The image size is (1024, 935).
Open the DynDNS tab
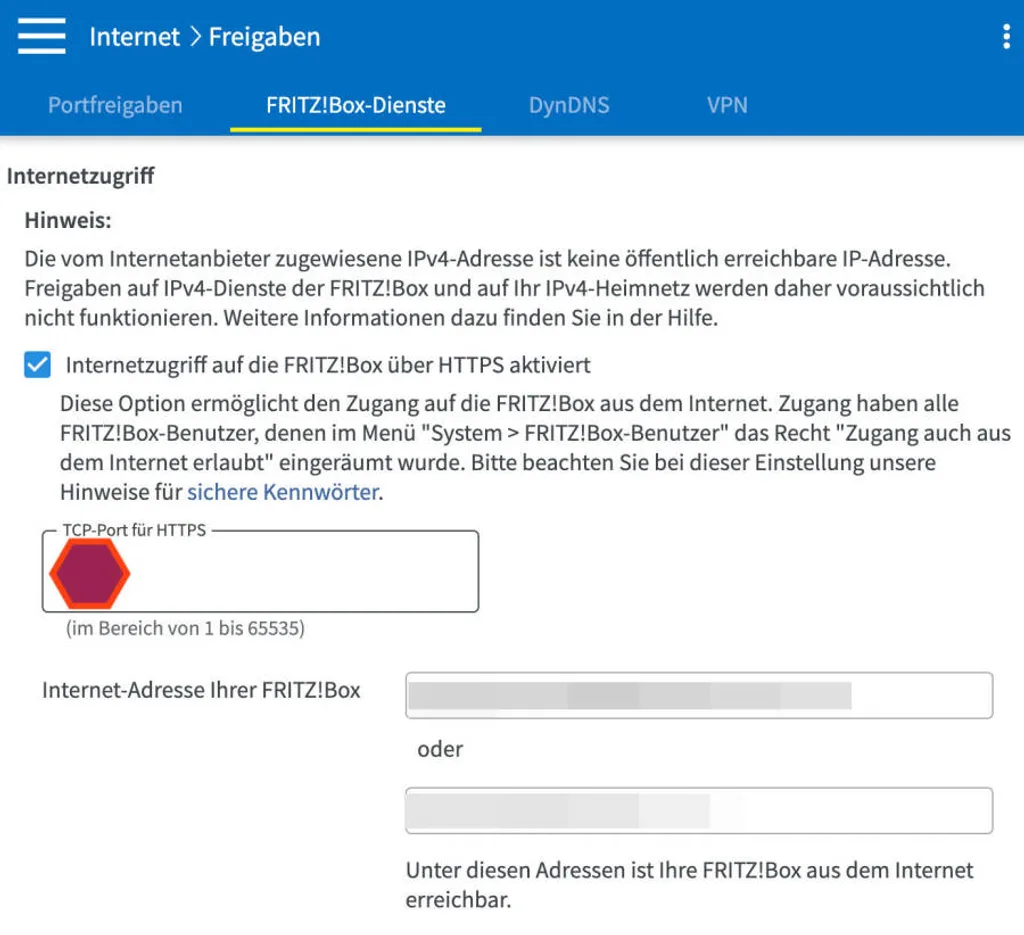(x=569, y=105)
